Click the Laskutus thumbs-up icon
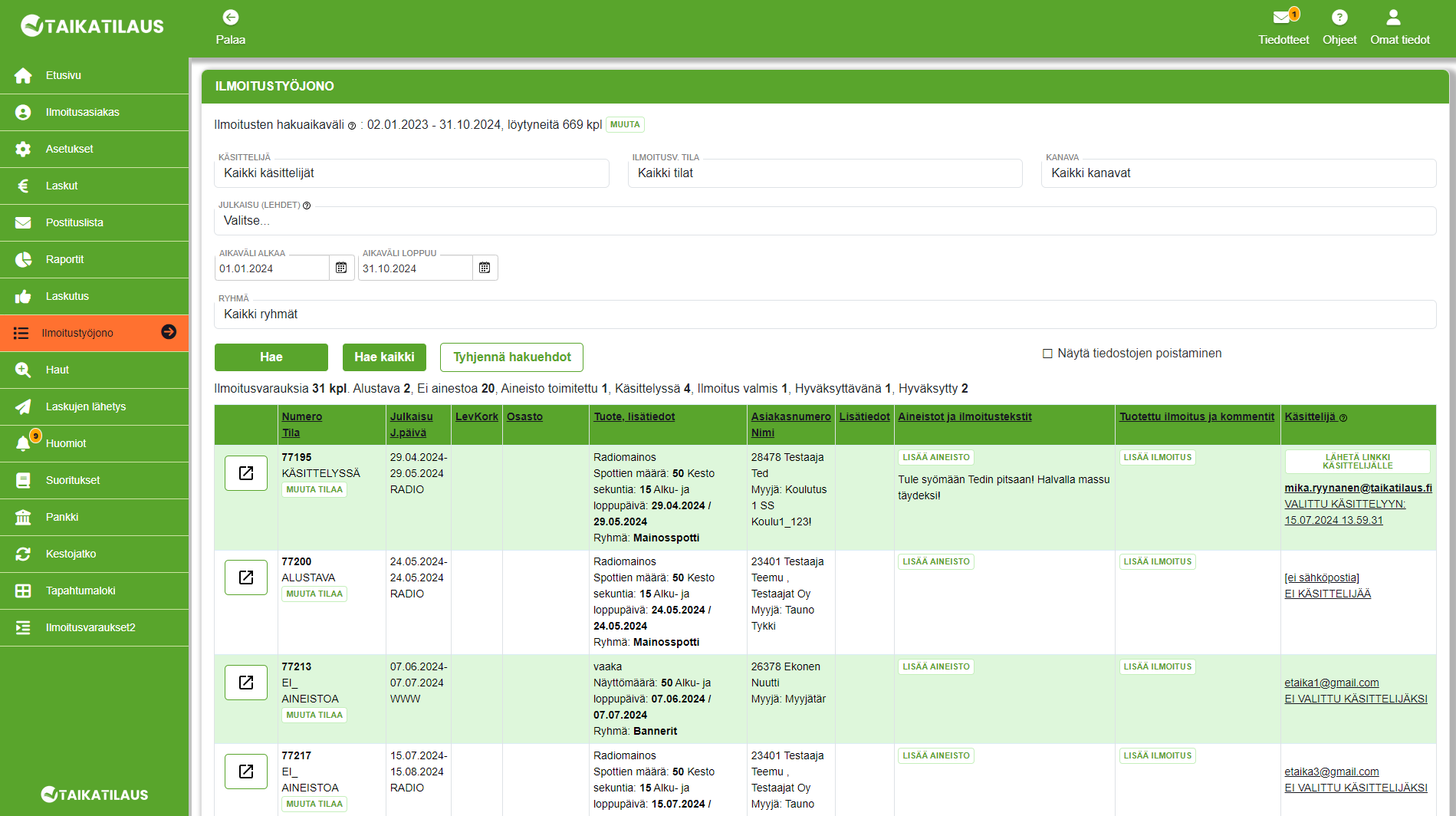 tap(23, 296)
